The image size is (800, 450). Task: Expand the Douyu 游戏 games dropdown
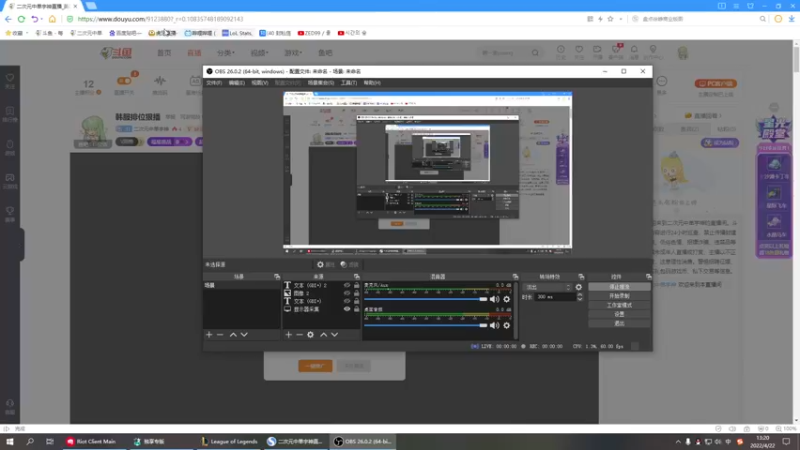point(293,53)
